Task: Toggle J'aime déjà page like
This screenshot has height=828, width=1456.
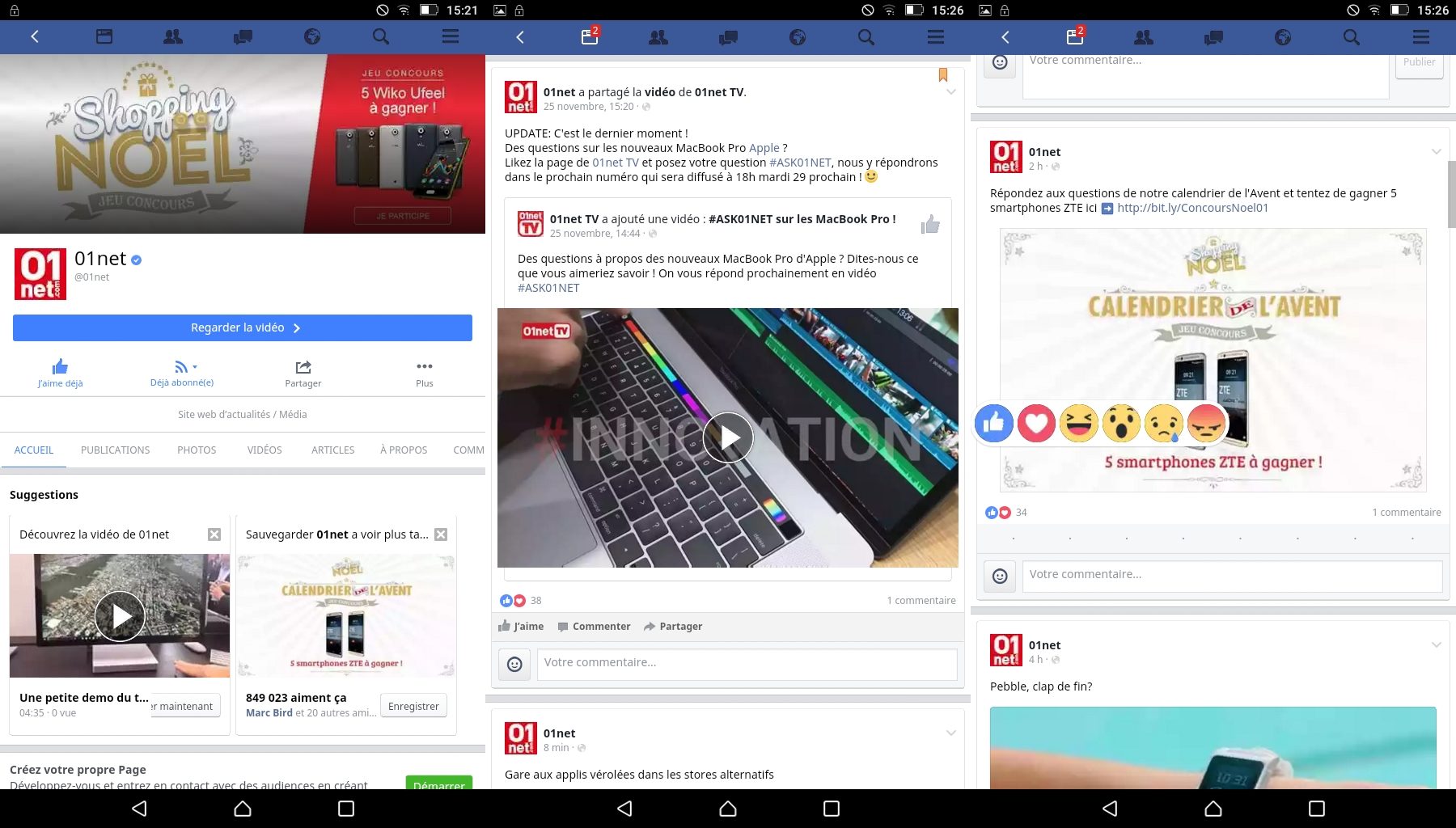Action: (60, 374)
